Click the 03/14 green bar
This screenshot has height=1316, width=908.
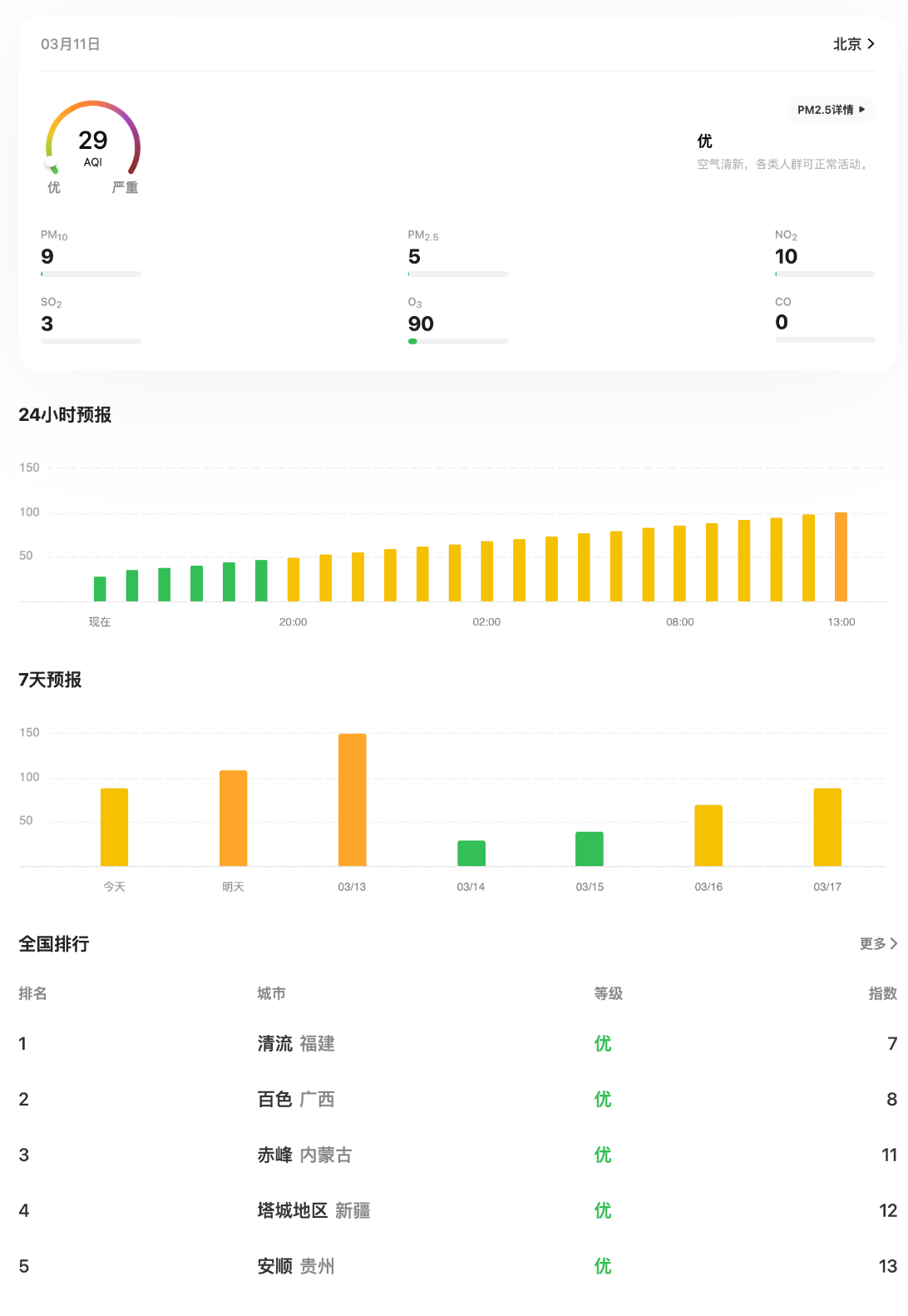click(x=471, y=853)
